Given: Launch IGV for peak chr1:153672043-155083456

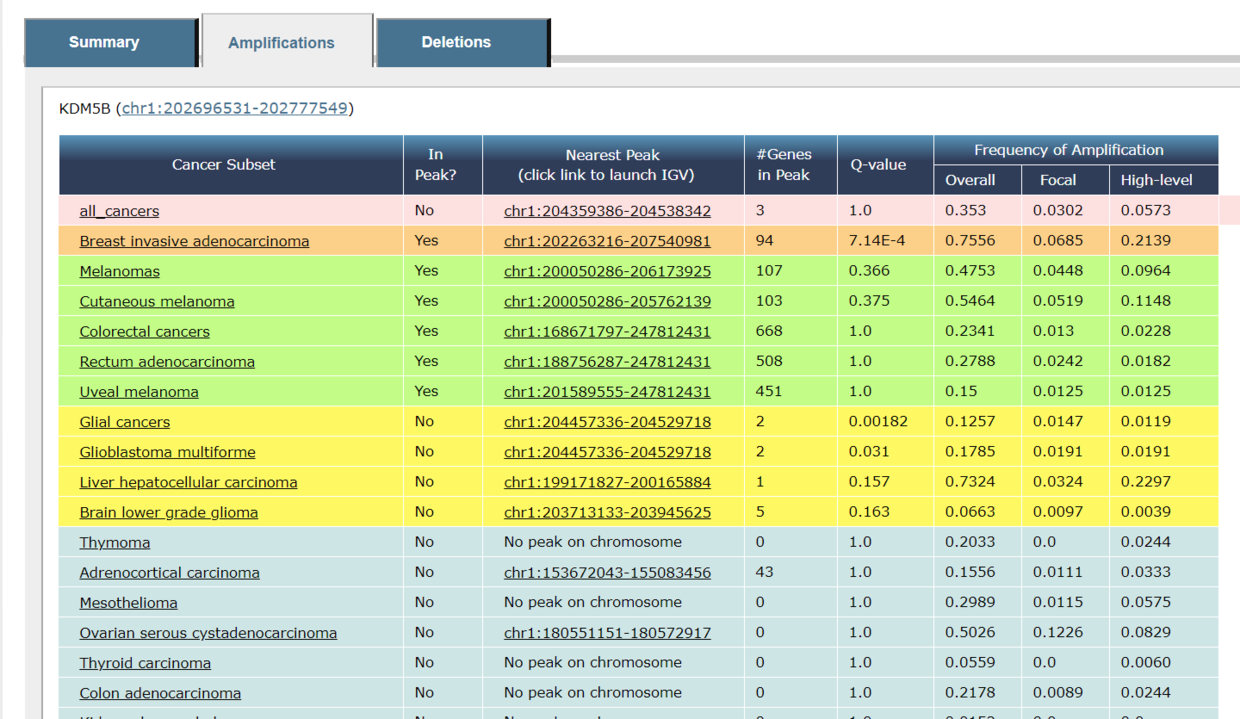Looking at the screenshot, I should click(607, 573).
